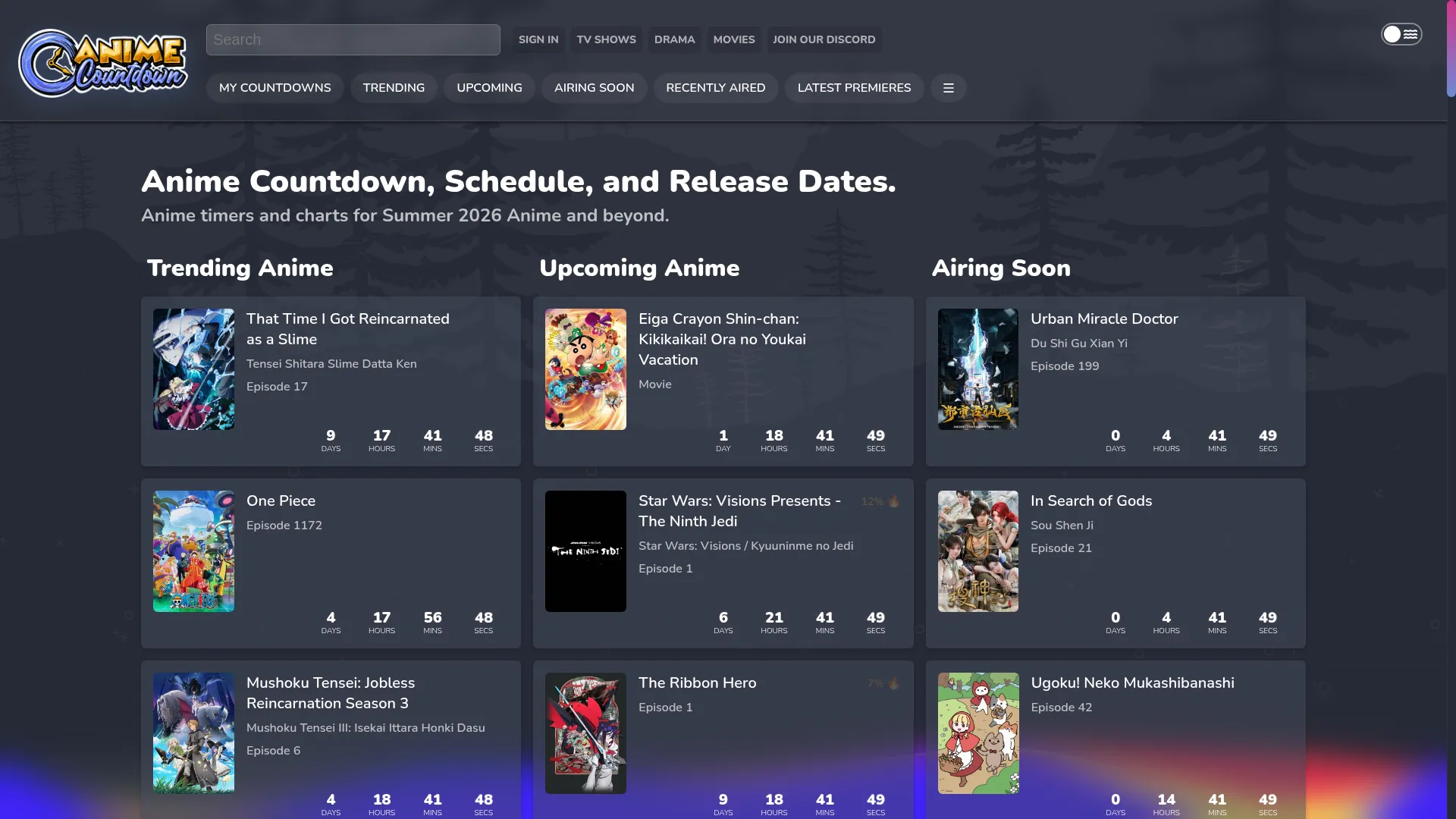Click Du Shi Gu Xian Yi subtitle

click(1079, 344)
